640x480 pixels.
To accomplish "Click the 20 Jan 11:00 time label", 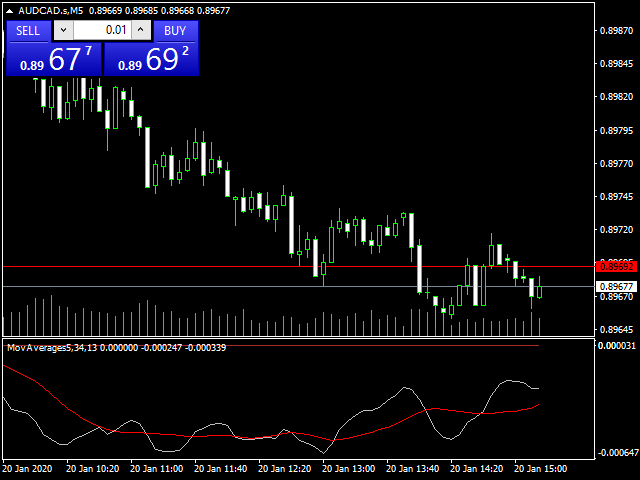I will 156,469.
